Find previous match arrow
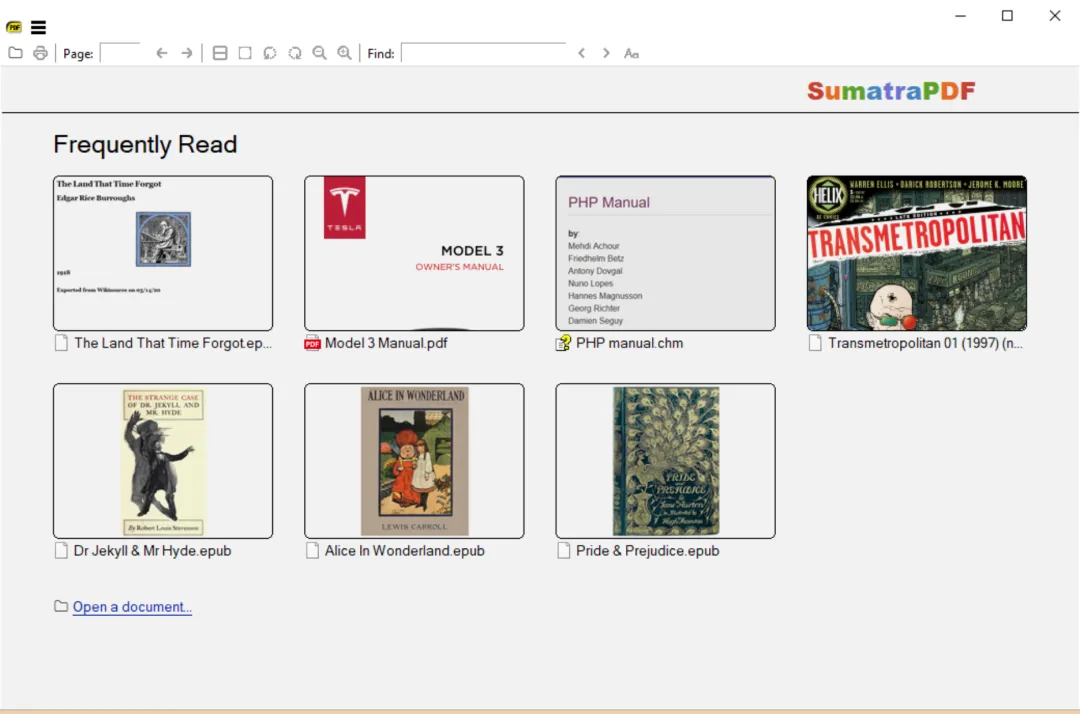This screenshot has width=1080, height=714. (x=582, y=53)
